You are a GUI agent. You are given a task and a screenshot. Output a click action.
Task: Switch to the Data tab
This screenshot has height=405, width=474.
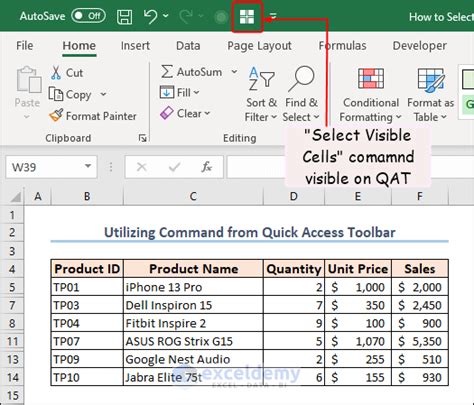click(x=188, y=45)
